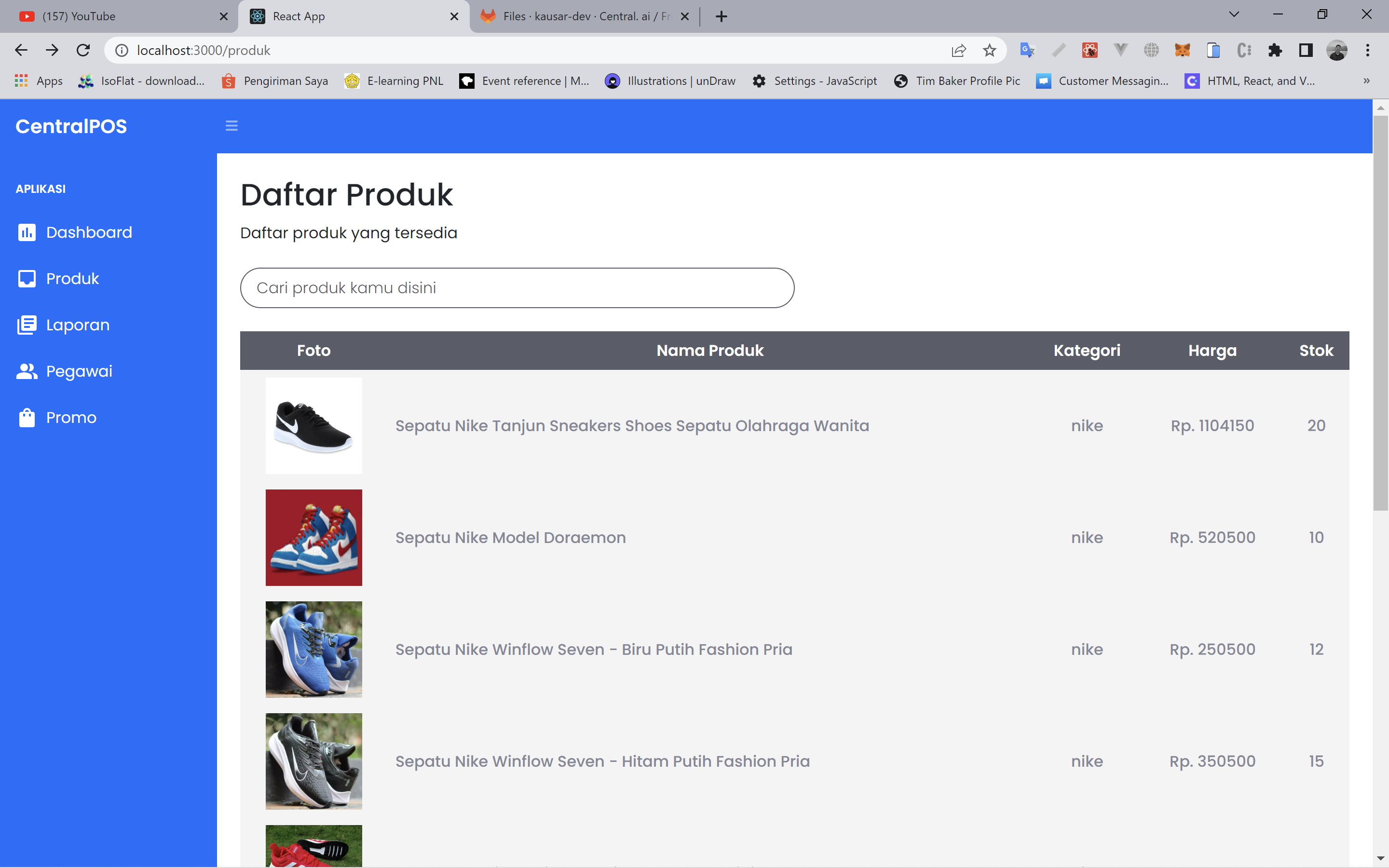Open the MetaMask fox extension icon
This screenshot has height=868, width=1389.
(x=1183, y=51)
